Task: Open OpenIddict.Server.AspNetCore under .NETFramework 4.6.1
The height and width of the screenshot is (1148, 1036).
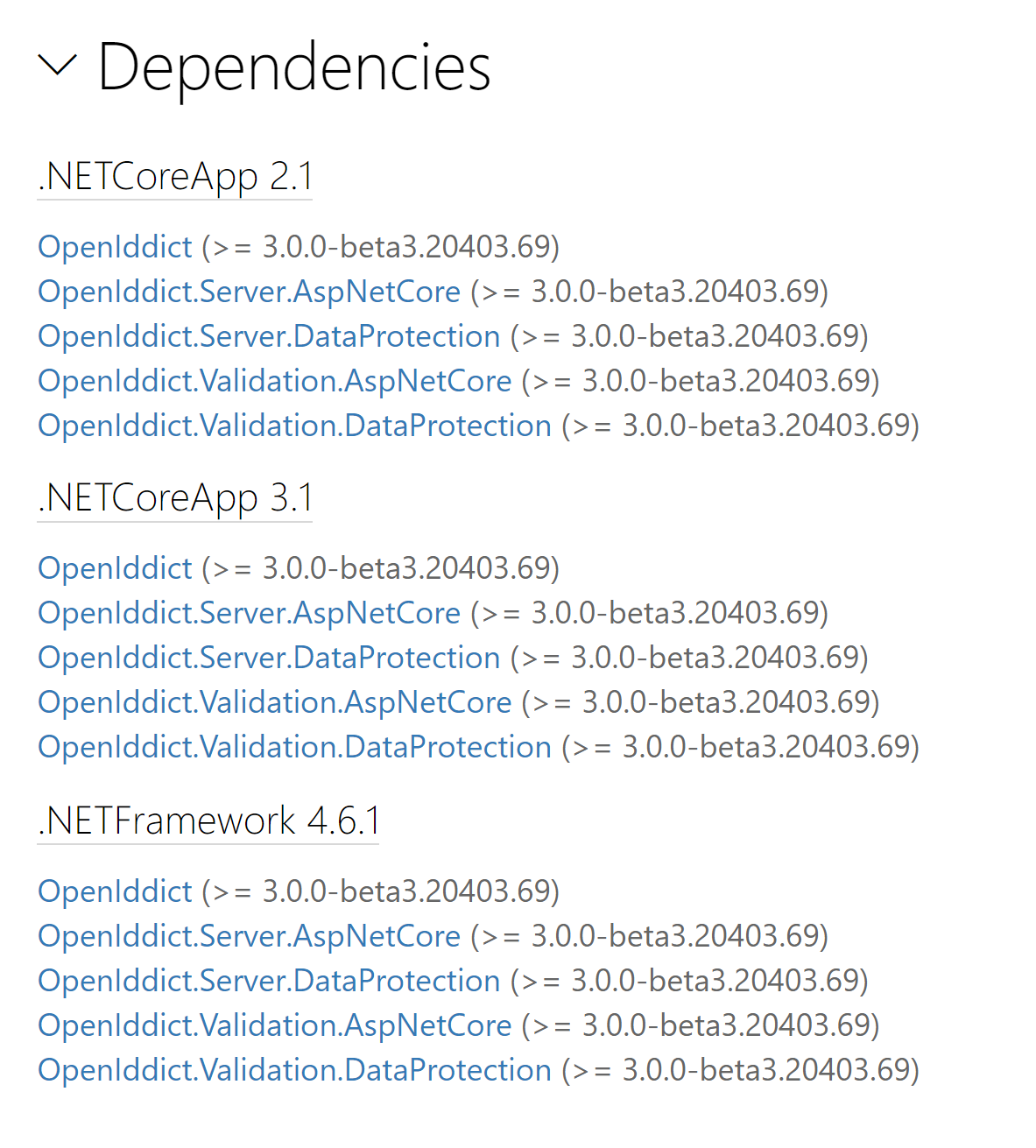Action: click(x=249, y=936)
